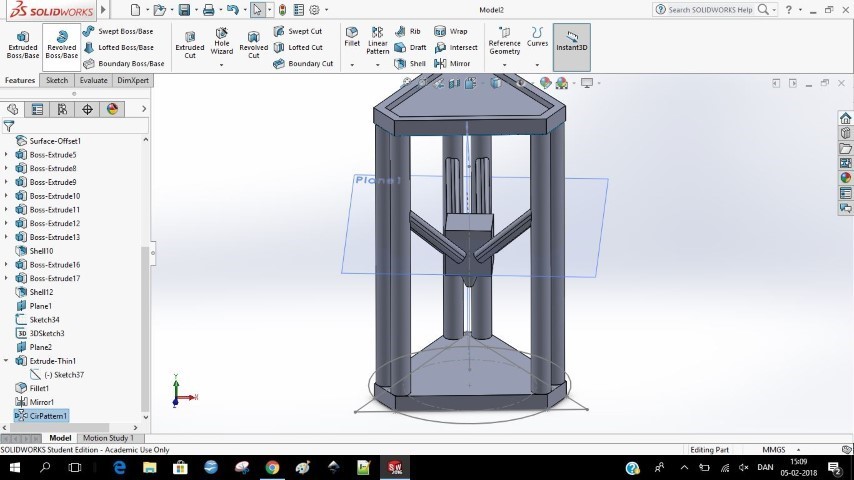Open the SOLIDWORKS Resources home icon
The height and width of the screenshot is (480, 854).
tap(845, 118)
